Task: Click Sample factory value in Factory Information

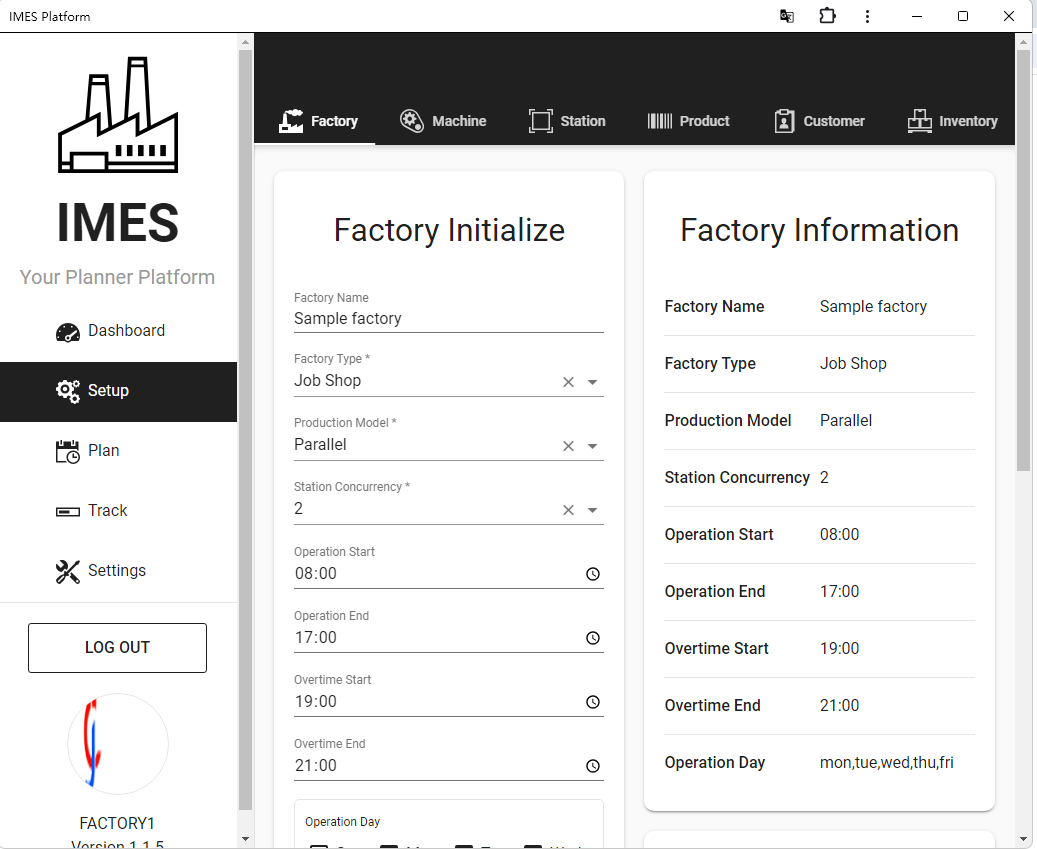Action: coord(873,307)
